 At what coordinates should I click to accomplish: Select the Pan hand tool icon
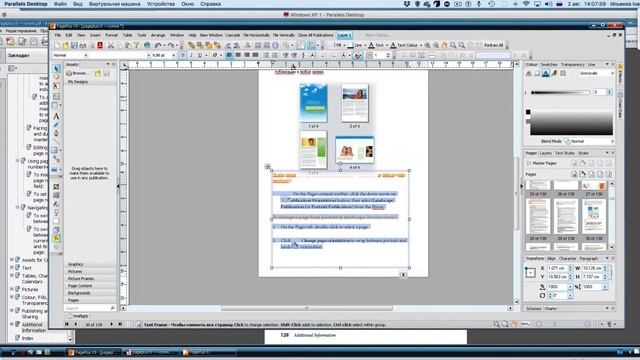[x=444, y=45]
